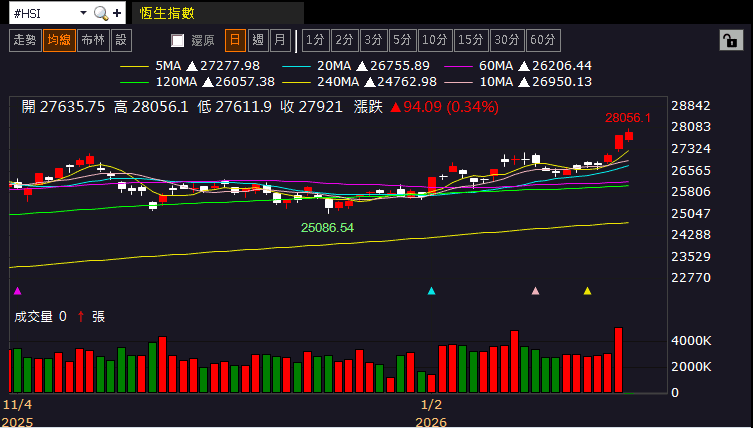Screen dimensions: 753x428
Task: Click the tallest red volume bar at the right
Action: coord(619,360)
